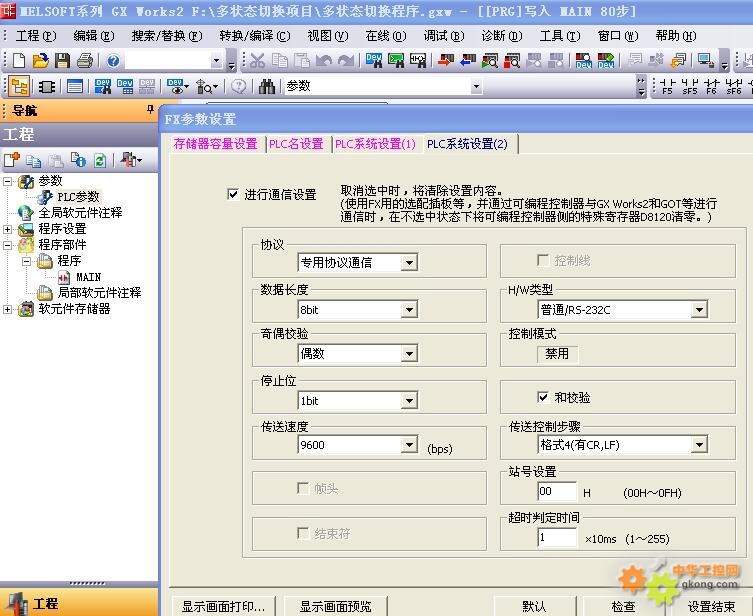Screen dimensions: 753x616
Task: Click the Redo arrow icon
Action: (346, 60)
